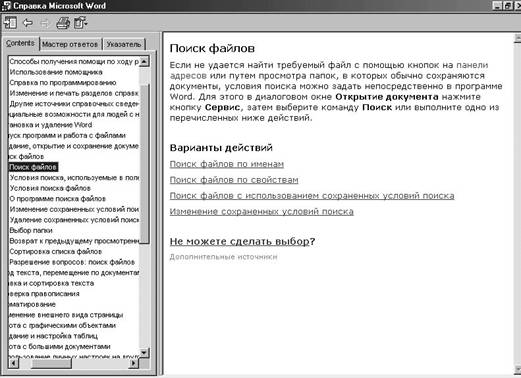Click the contents horizontal scrollbar thumb
This screenshot has width=521, height=378.
coord(51,363)
